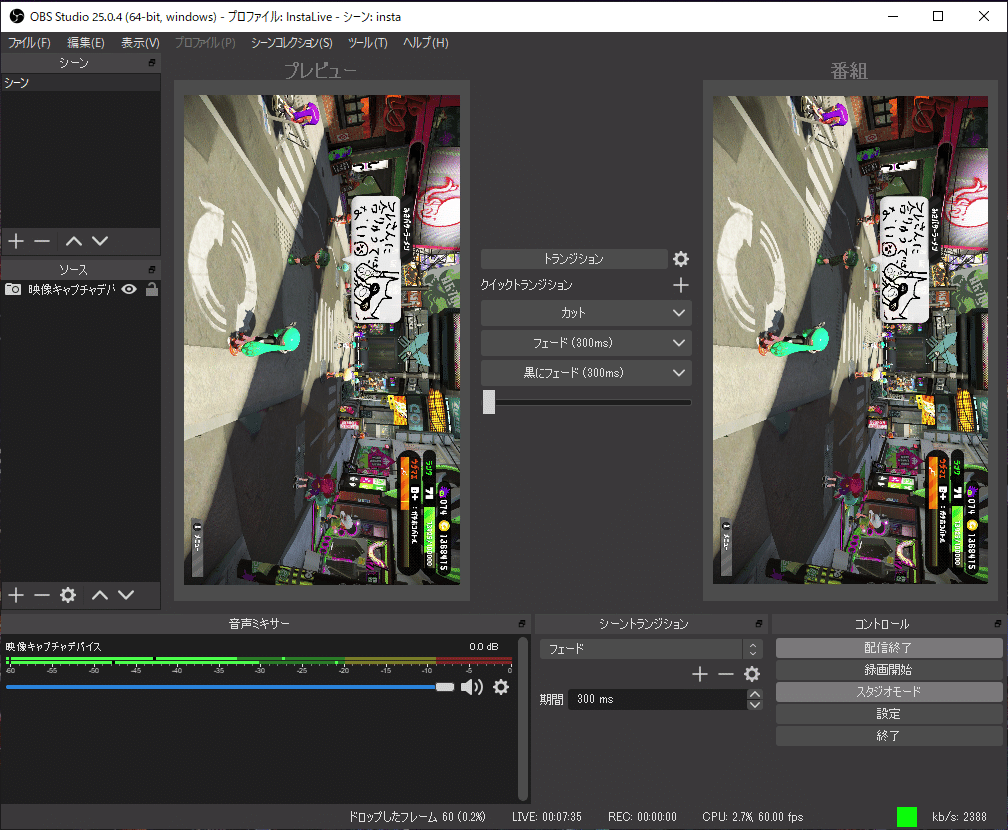Open the ツール menu
1008x830 pixels.
pos(368,43)
